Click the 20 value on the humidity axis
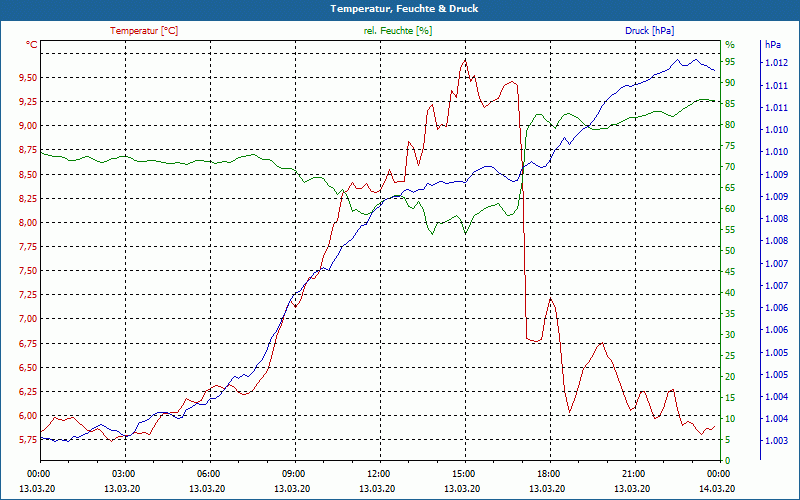Viewport: 800px width, 500px height. [730, 377]
